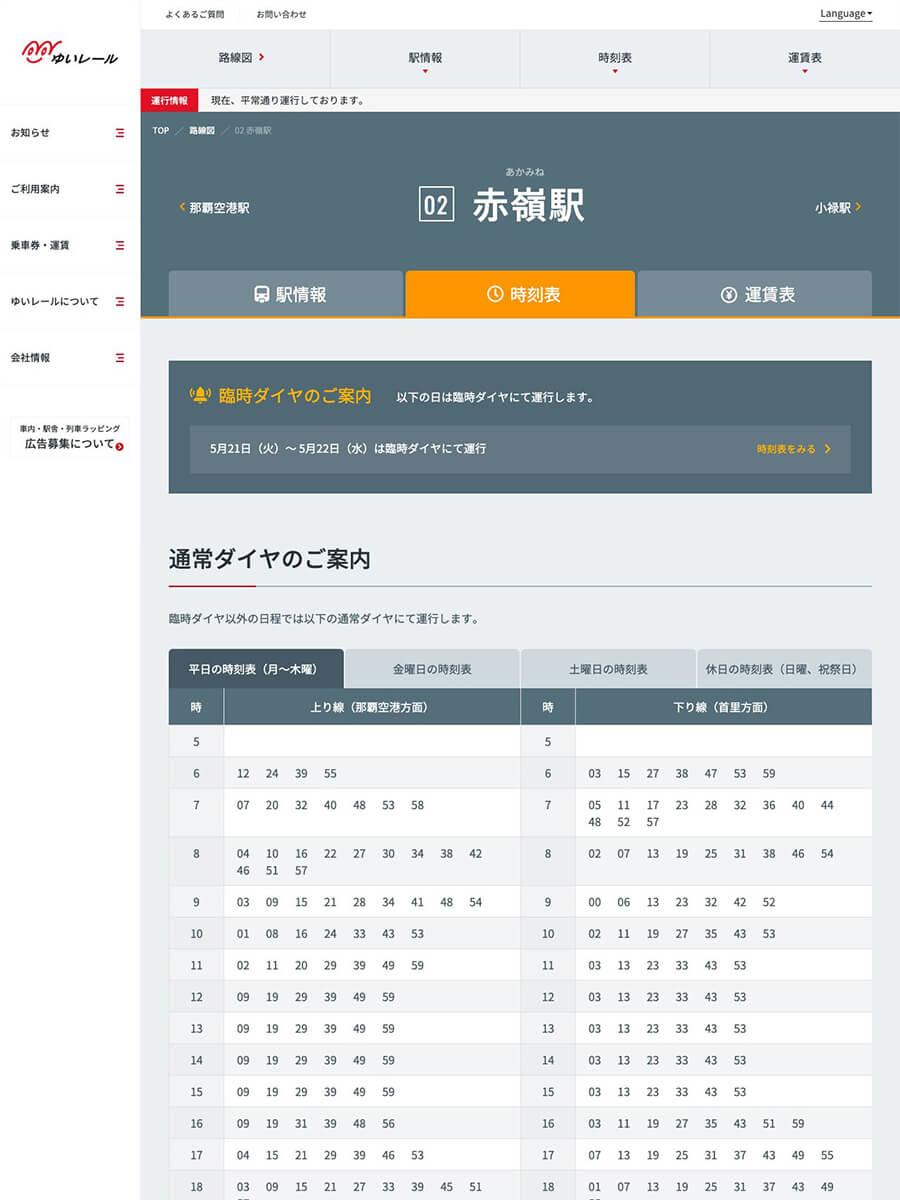Screen dimensions: 900x1200
Task: Open the 乗車券・運賃 sidebar menu icon
Action: [120, 245]
